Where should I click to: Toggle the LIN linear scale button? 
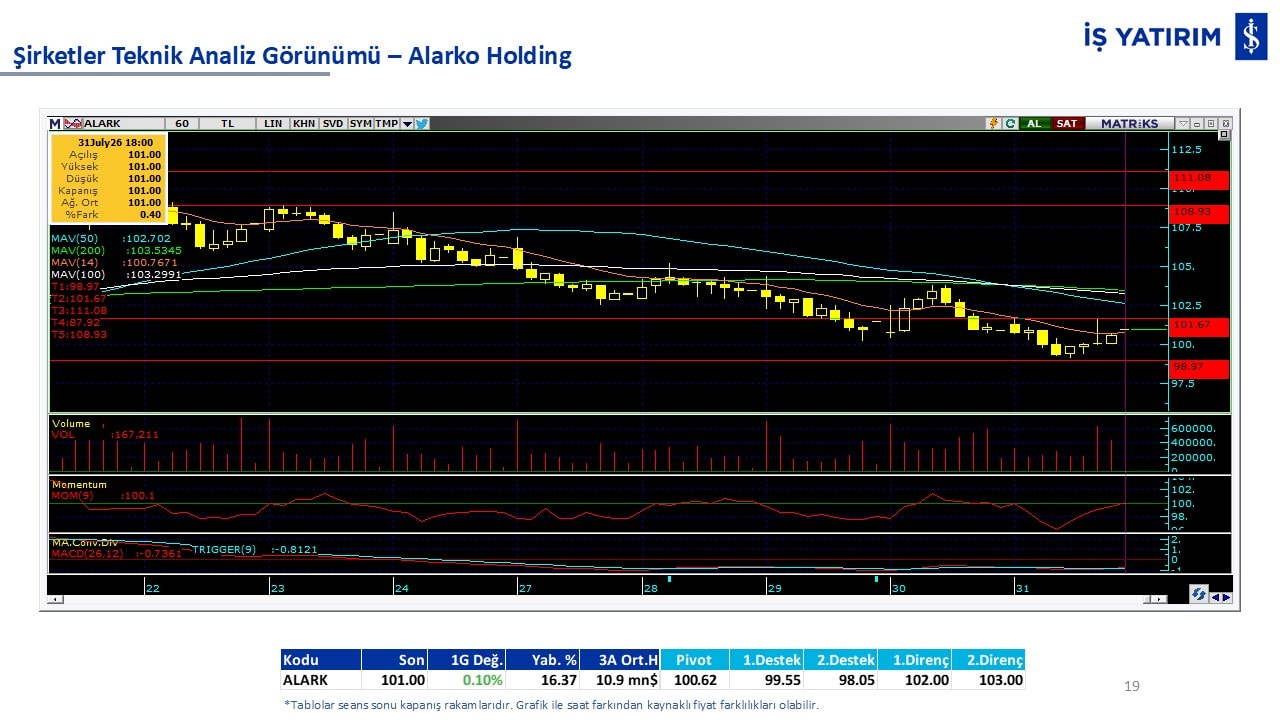(273, 124)
